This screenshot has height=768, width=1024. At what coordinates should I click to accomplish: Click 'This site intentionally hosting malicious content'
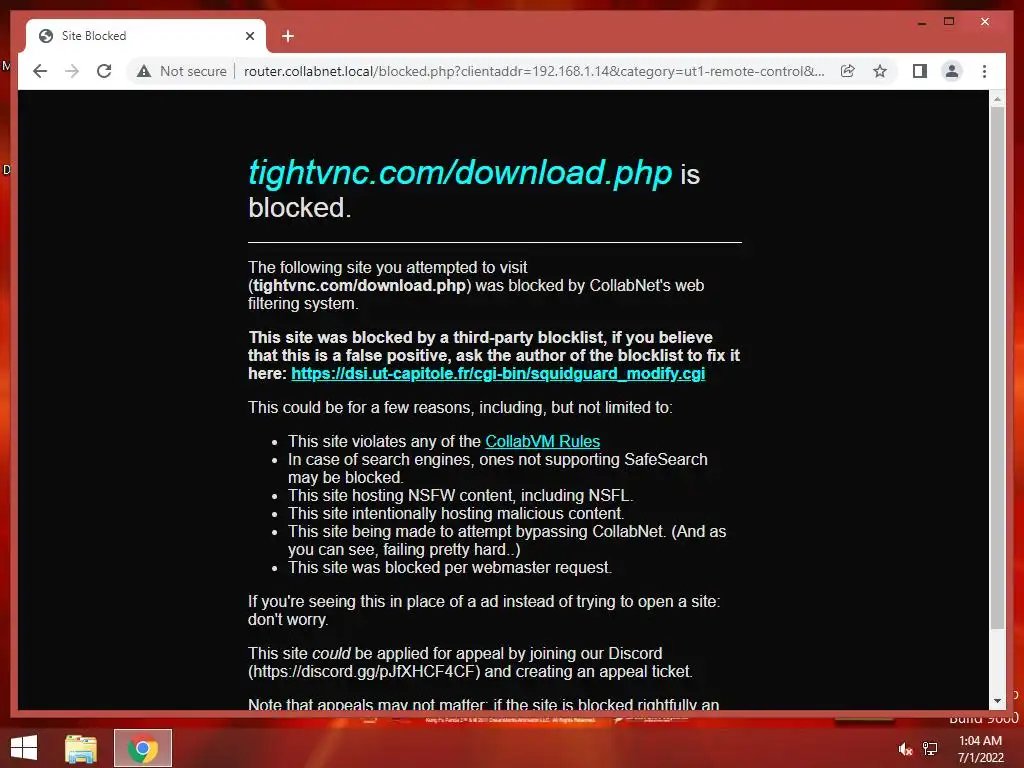pyautogui.click(x=456, y=513)
